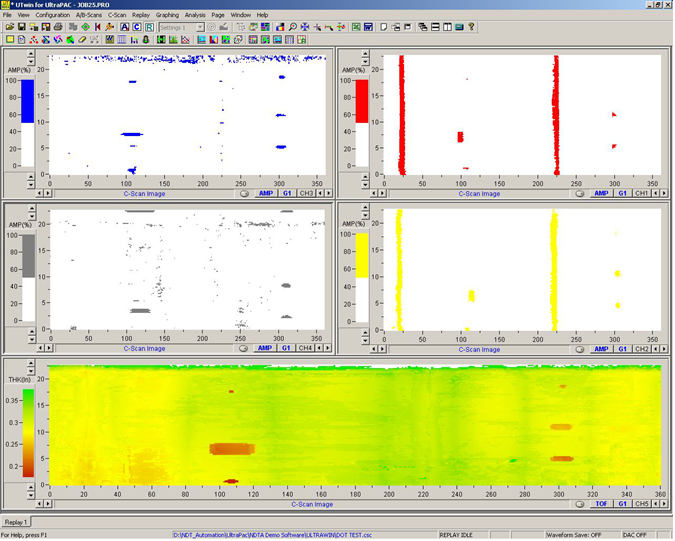Viewport: 675px width, 541px height.
Task: Click the down arrow below the thickness palette
Action: [31, 495]
